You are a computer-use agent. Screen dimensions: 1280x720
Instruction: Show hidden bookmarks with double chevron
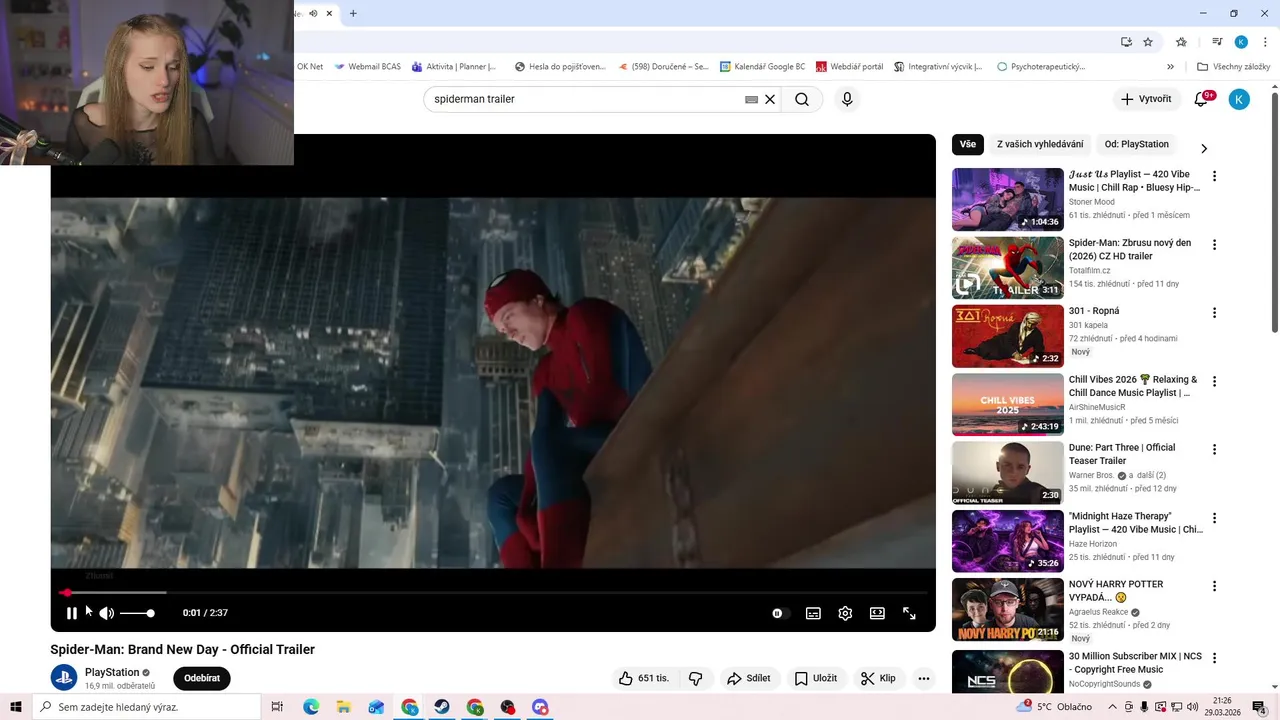1170,67
